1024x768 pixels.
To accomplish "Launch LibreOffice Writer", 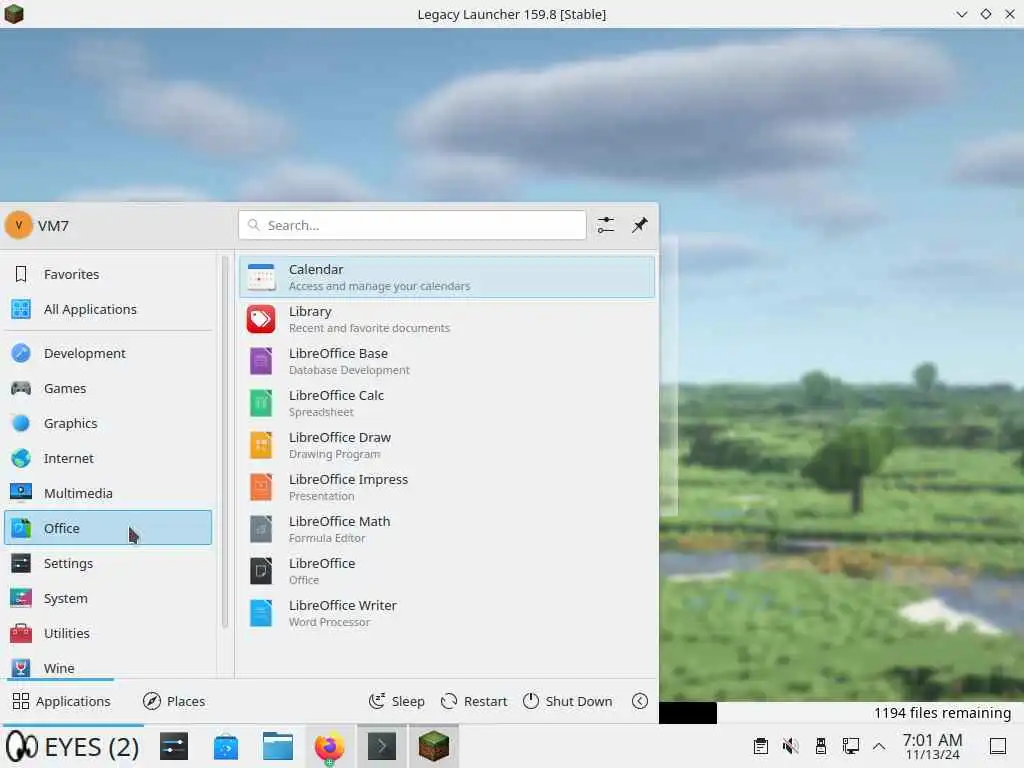I will 447,613.
